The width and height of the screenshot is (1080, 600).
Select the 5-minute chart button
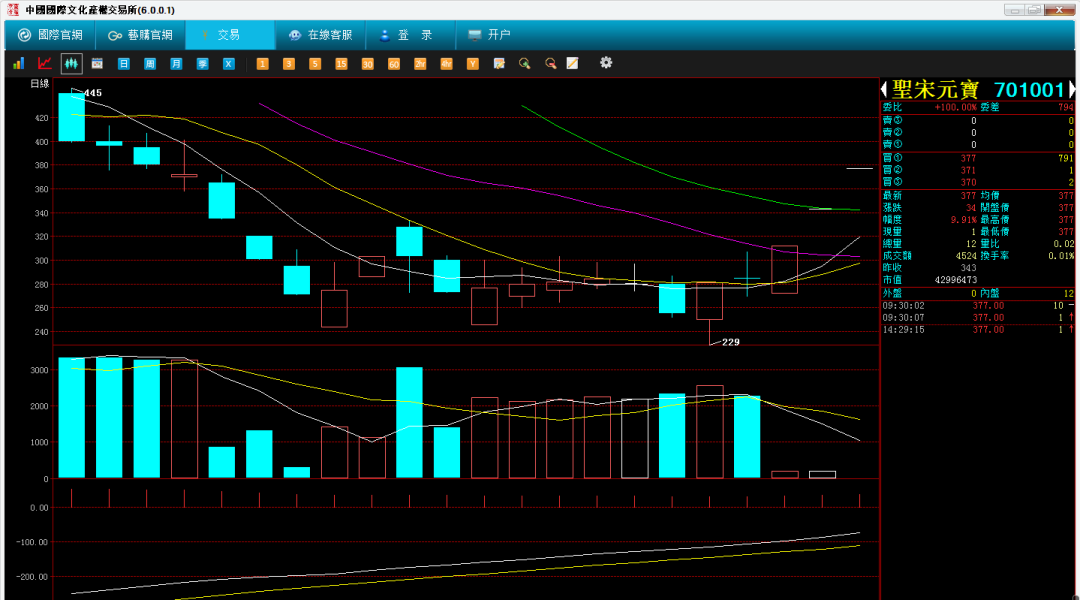[x=315, y=63]
